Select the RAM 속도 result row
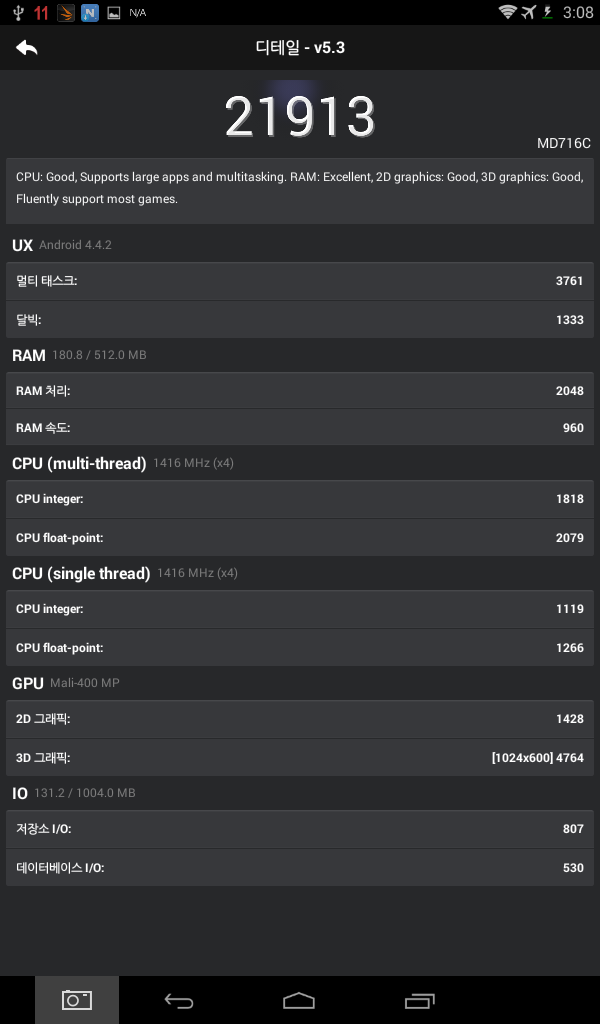This screenshot has height=1024, width=600. [299, 428]
